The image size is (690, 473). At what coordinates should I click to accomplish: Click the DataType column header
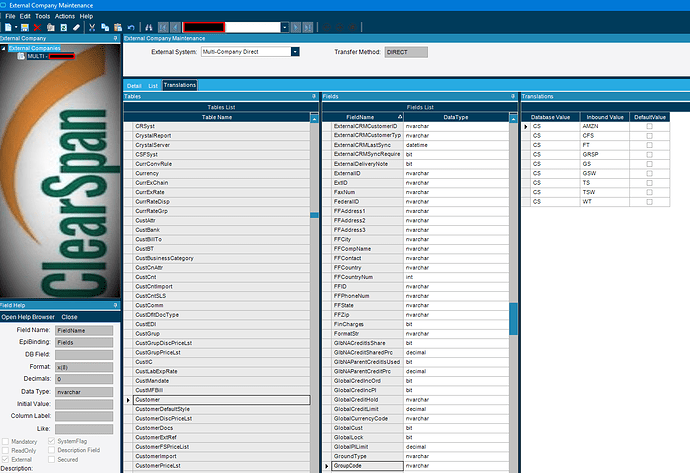pyautogui.click(x=456, y=117)
